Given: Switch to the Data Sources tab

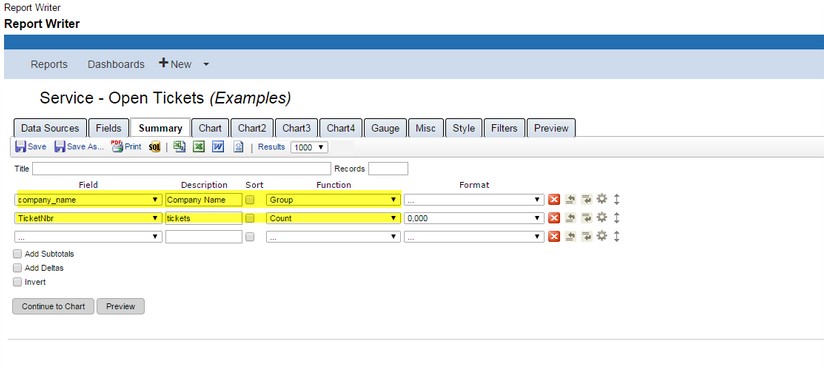Looking at the screenshot, I should (50, 128).
